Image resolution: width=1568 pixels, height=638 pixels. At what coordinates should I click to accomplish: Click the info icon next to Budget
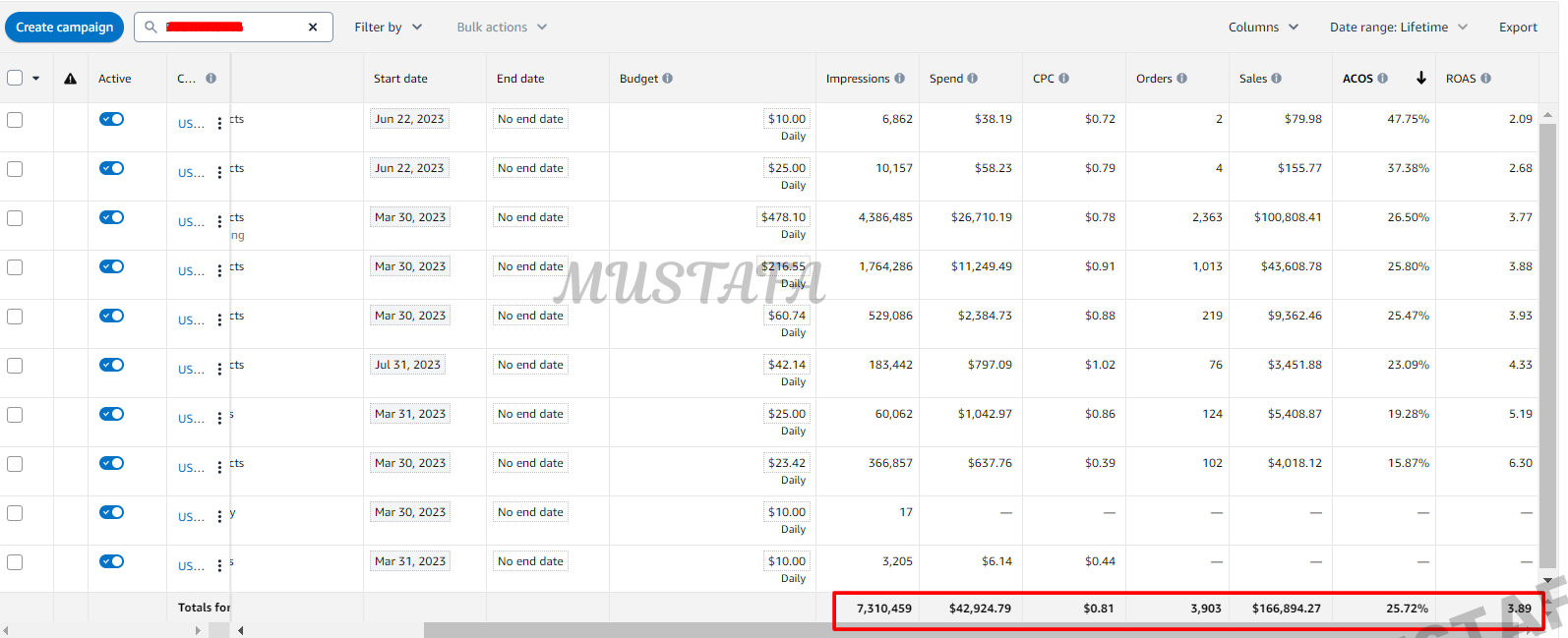(x=668, y=79)
